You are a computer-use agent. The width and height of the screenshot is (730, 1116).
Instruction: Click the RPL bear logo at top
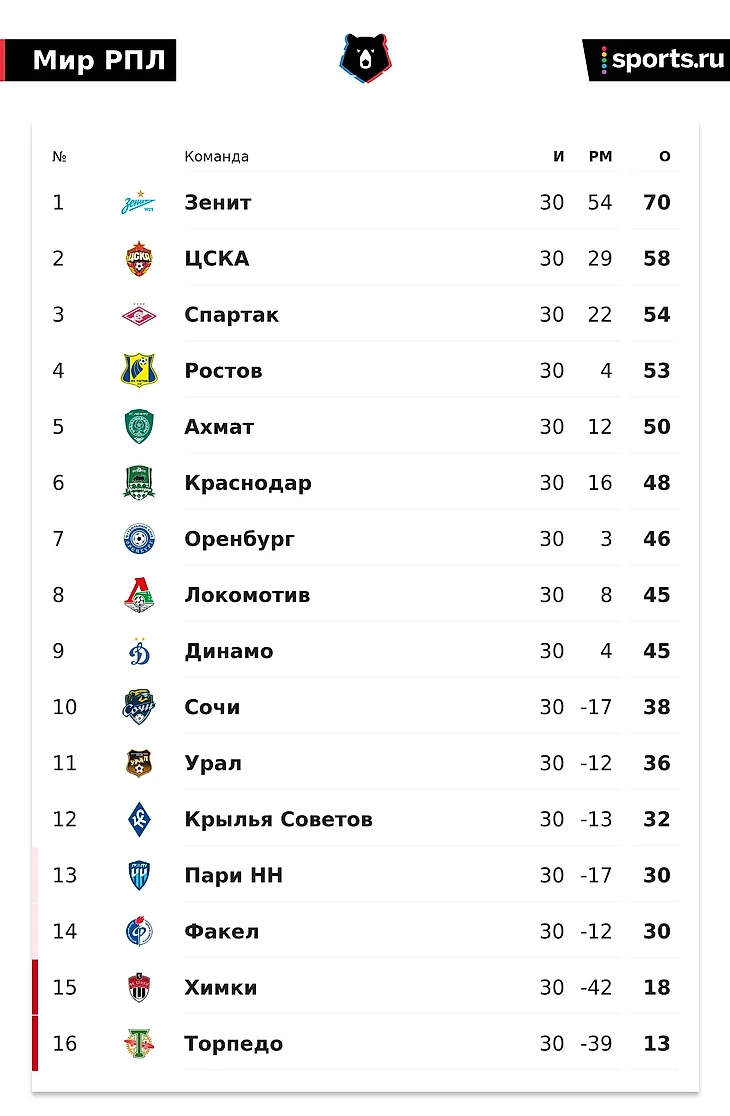[x=365, y=58]
